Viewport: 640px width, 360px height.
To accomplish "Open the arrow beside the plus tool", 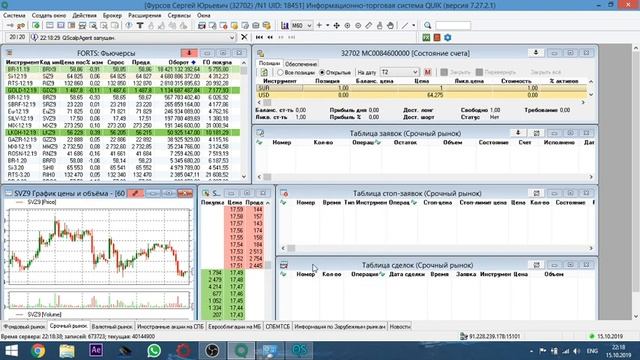I will click(327, 25).
